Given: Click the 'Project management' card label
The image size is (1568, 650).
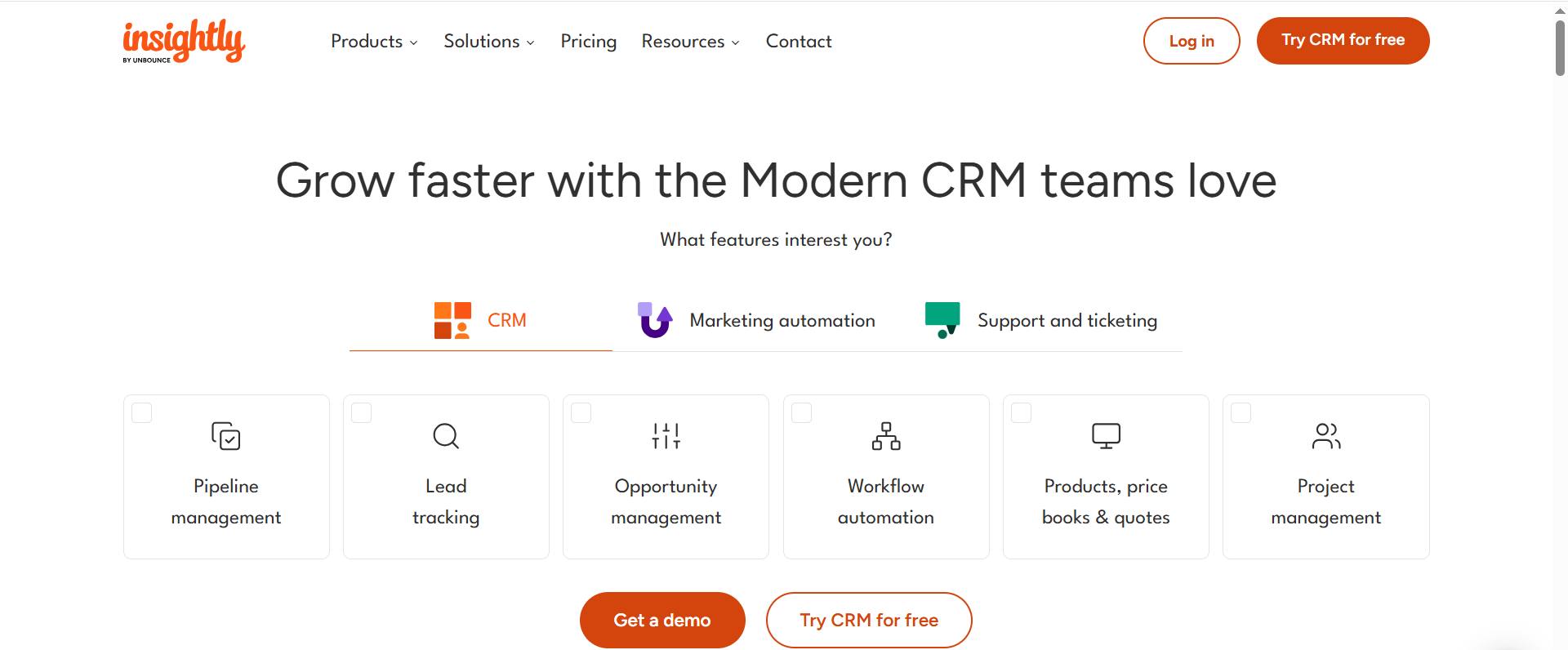Looking at the screenshot, I should (x=1326, y=501).
